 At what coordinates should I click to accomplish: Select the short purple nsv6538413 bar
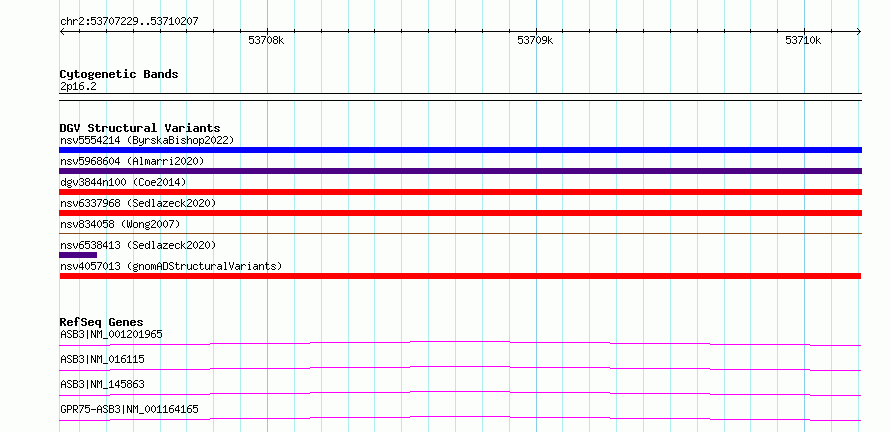coord(78,255)
